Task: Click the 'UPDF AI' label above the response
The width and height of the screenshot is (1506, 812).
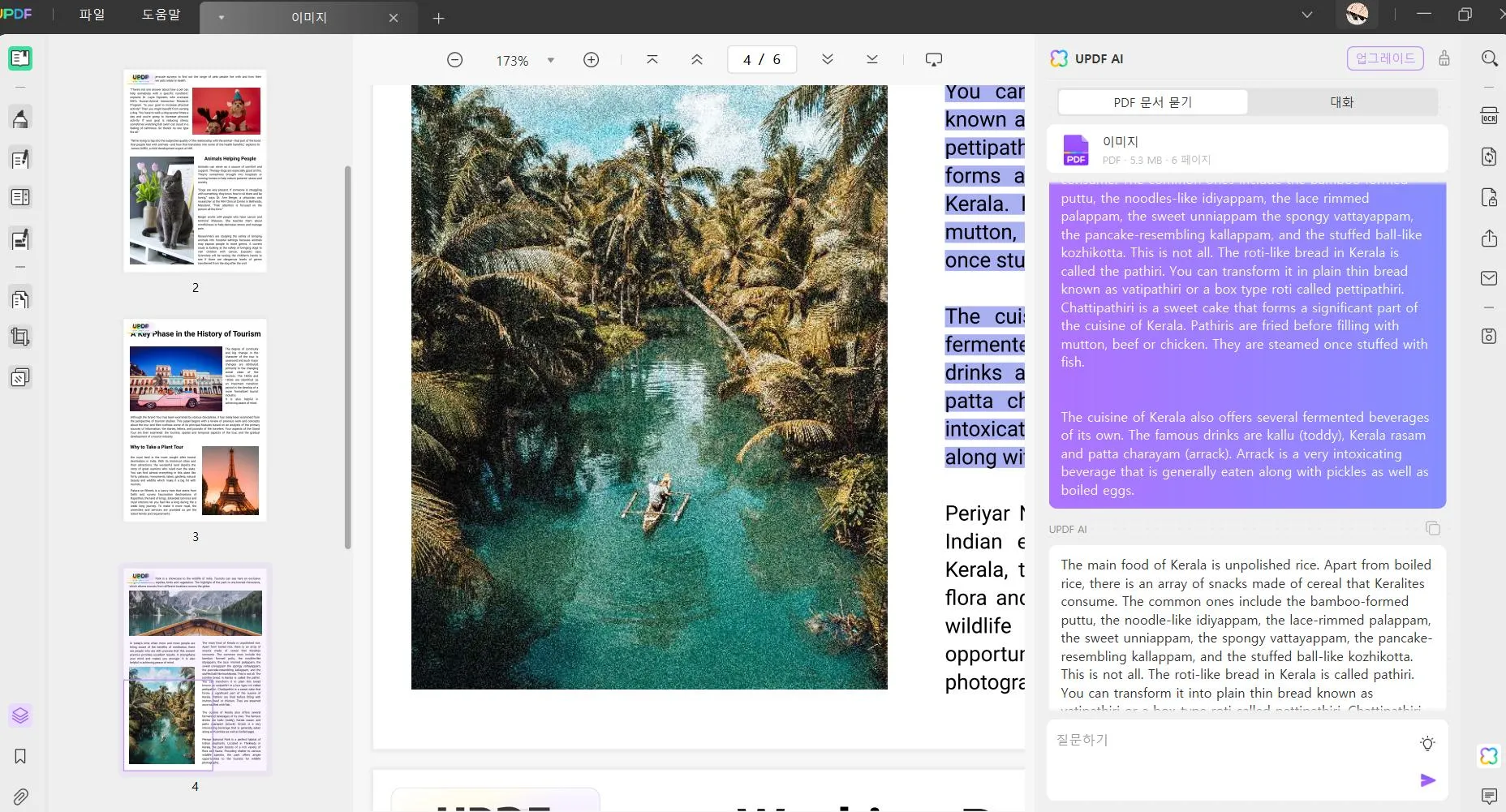Action: click(1068, 529)
